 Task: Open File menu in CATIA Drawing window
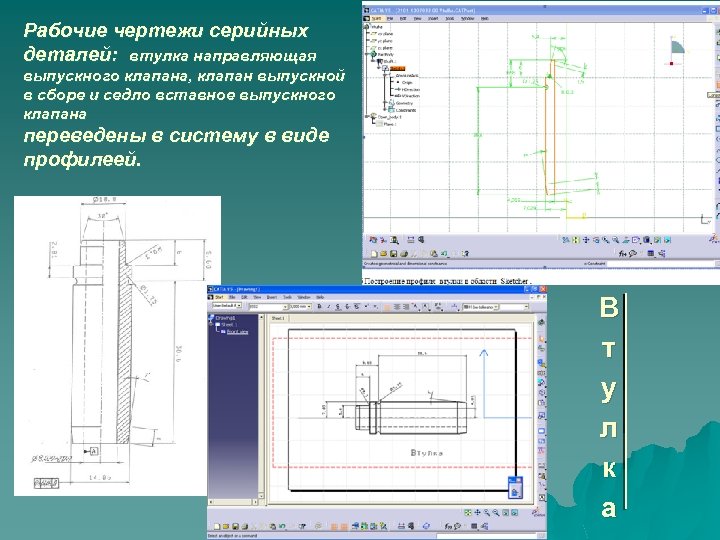click(x=232, y=297)
